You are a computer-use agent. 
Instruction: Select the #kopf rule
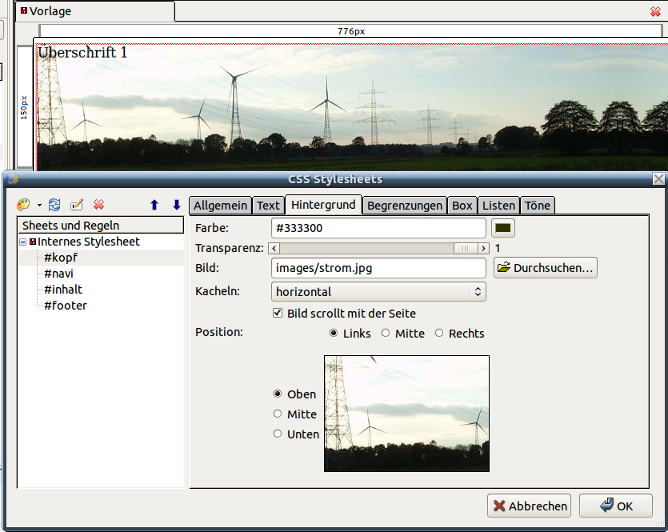pos(61,258)
